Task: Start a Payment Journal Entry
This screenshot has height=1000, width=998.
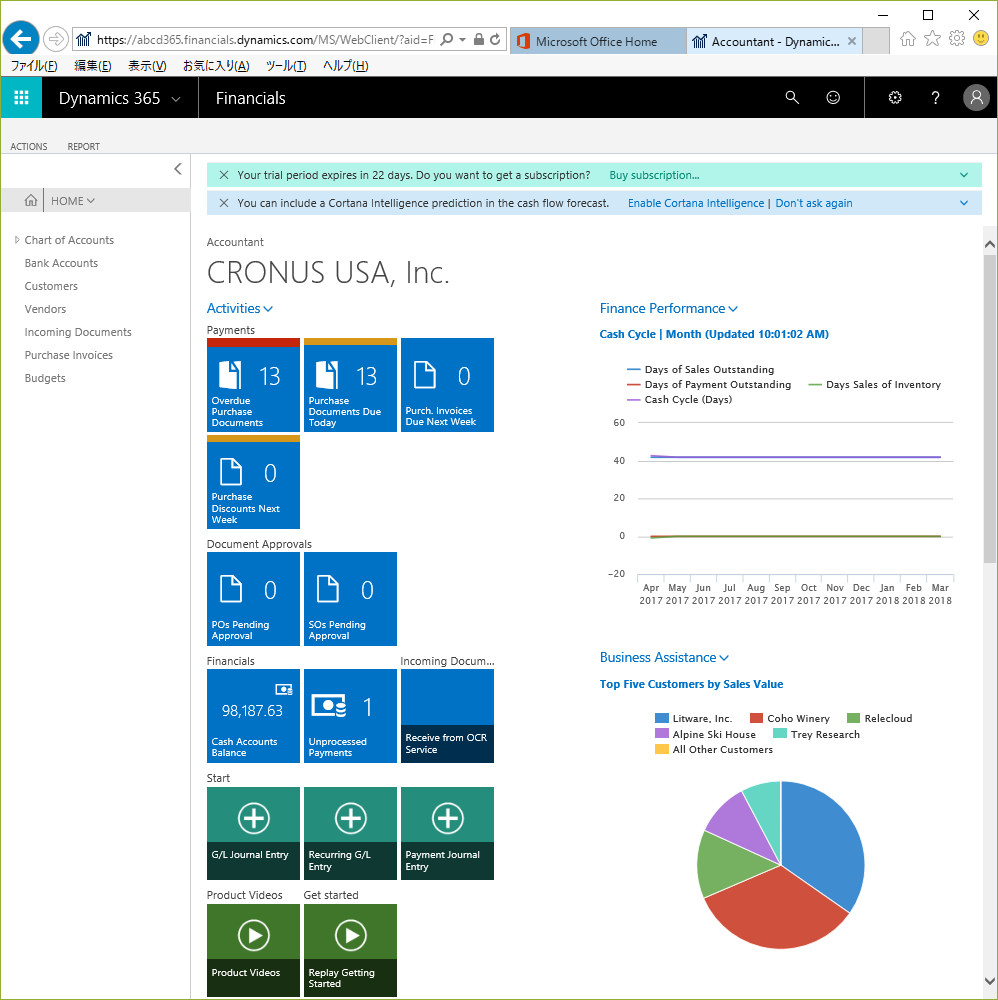Action: click(447, 833)
